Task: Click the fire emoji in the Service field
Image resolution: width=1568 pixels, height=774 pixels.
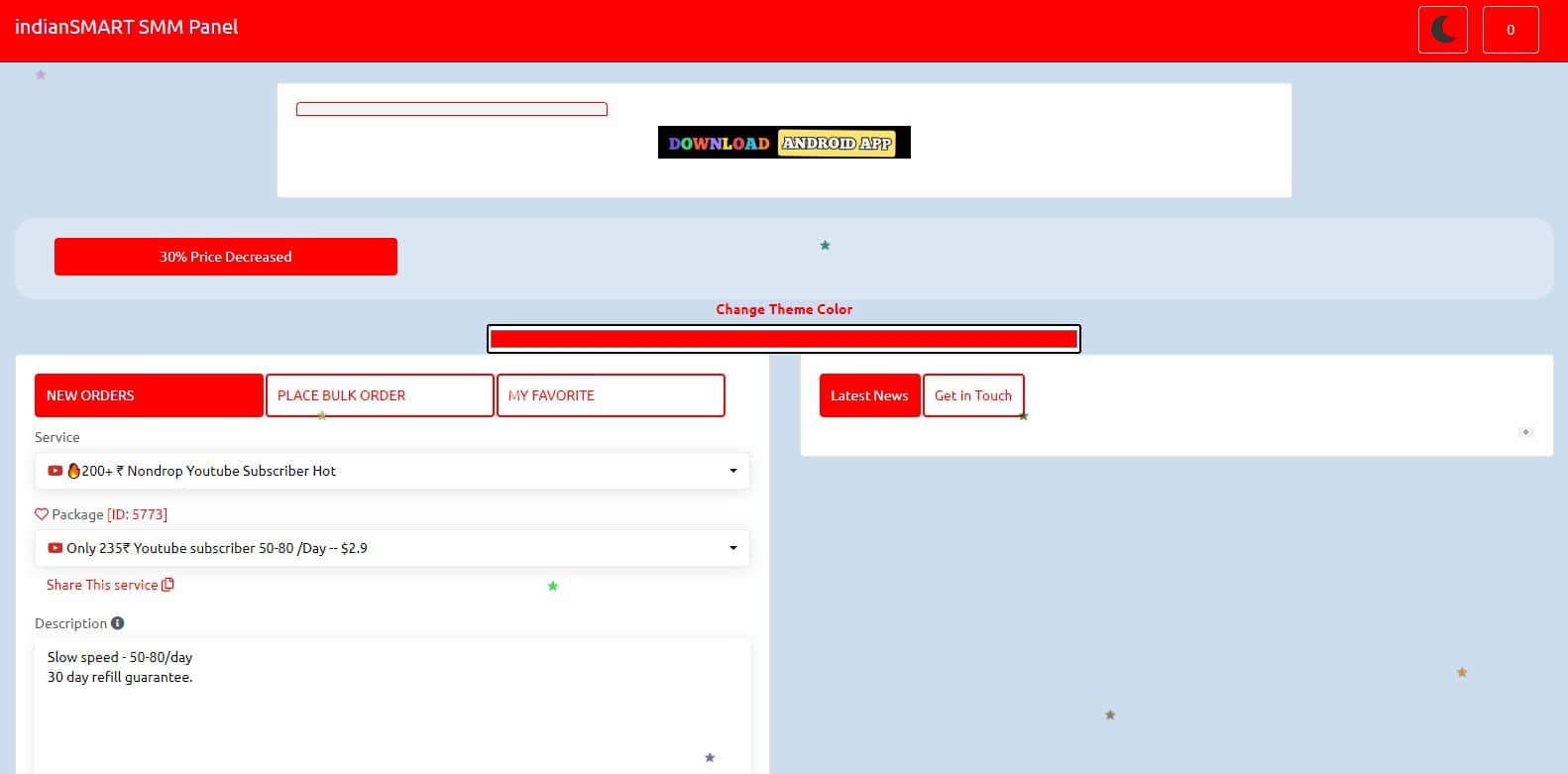Action: tap(73, 471)
